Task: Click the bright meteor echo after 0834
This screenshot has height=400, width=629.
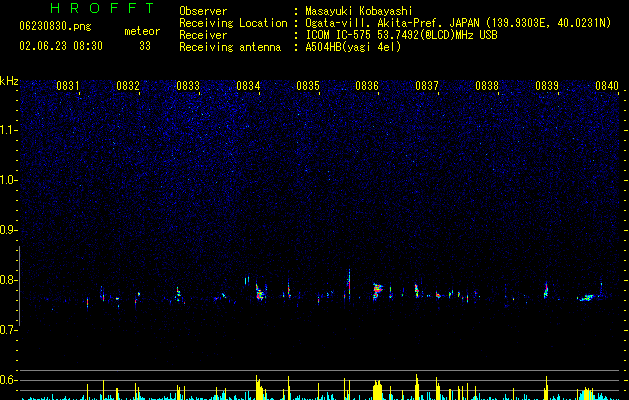Action: click(260, 292)
